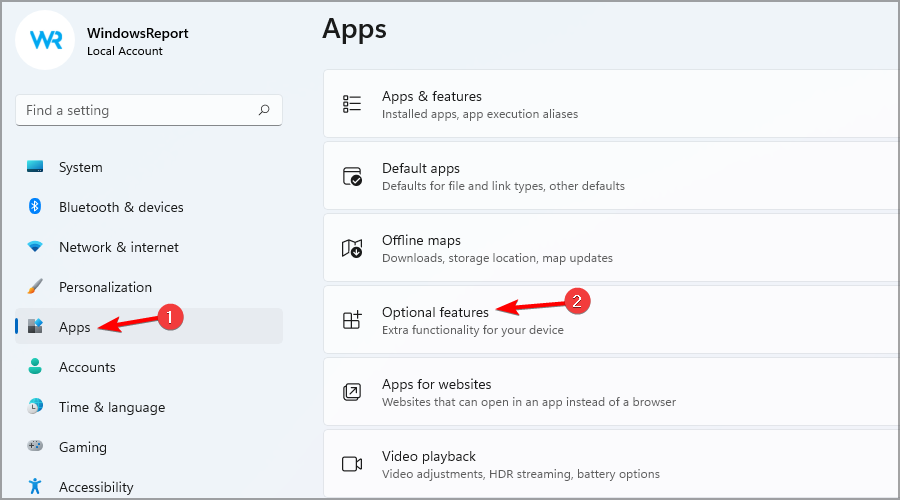Select Bluetooth & devices in sidebar
Screen dimensions: 900x500
point(121,207)
